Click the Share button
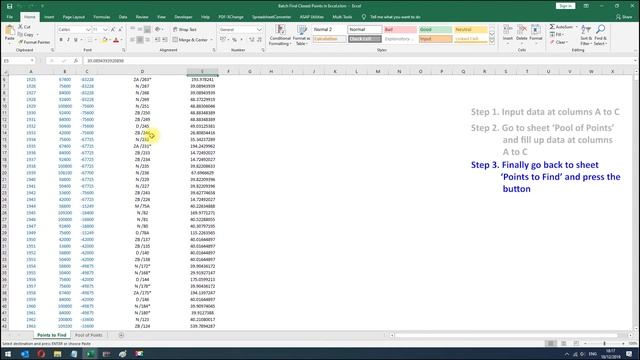 pyautogui.click(x=624, y=17)
